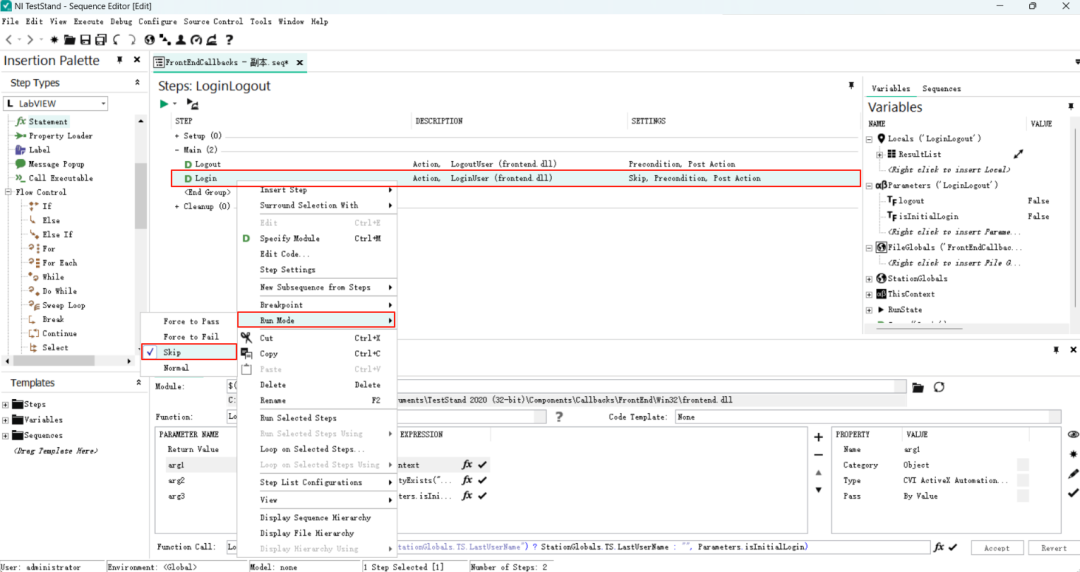Open station globals globe icon in toolbar
Viewport: 1080px width, 572px height.
[149, 40]
